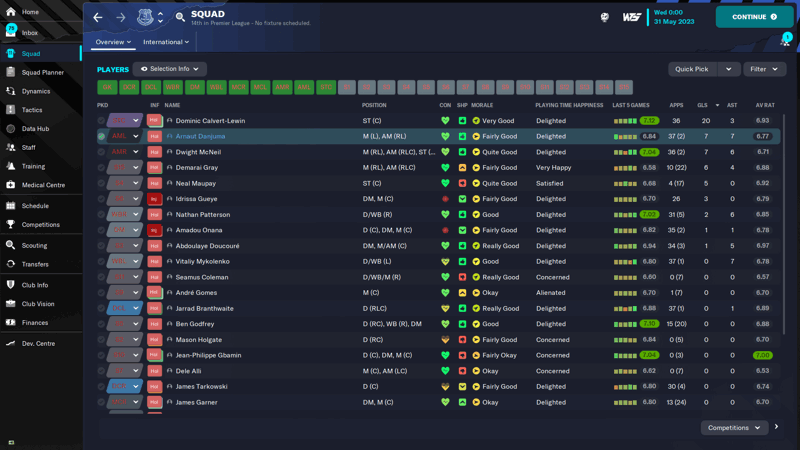Expand the Selection Info dropdown

click(x=170, y=69)
